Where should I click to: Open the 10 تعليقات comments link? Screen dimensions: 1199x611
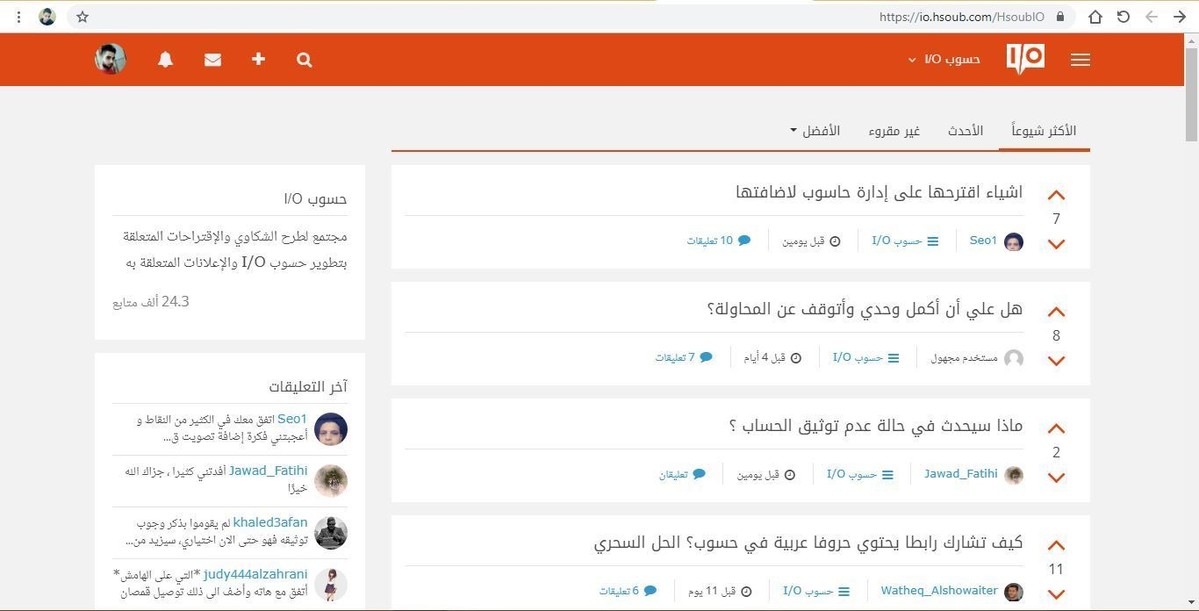point(718,240)
